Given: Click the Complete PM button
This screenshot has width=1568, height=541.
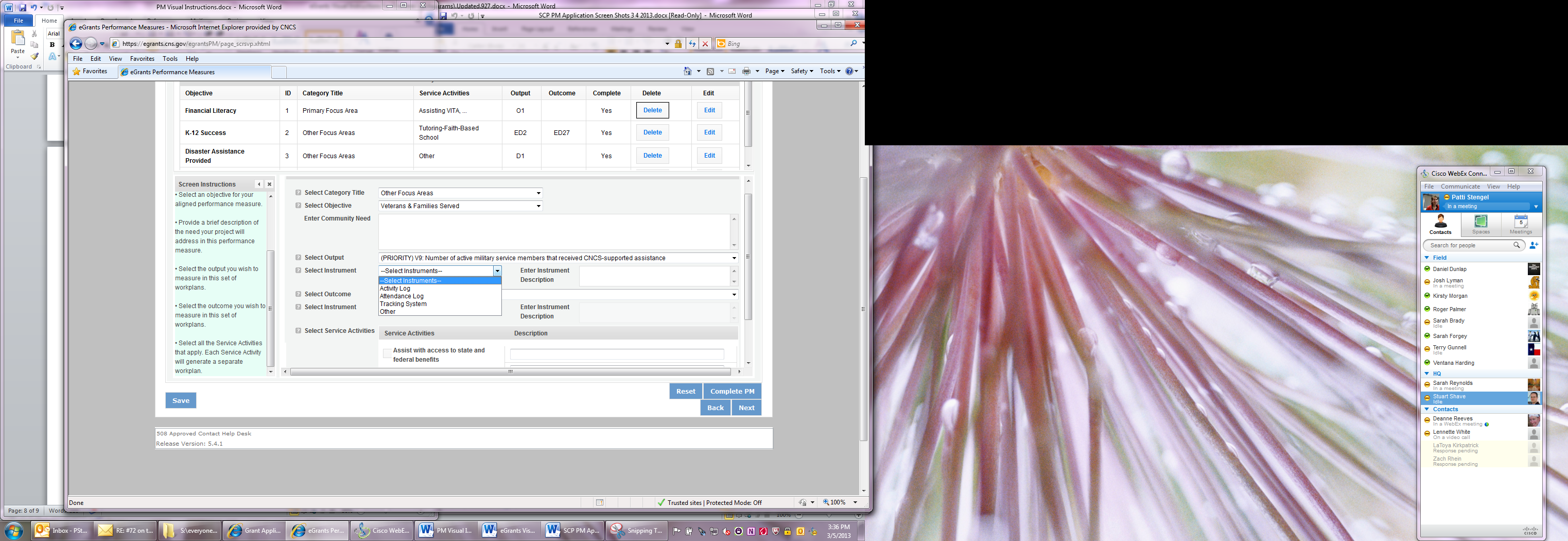Looking at the screenshot, I should (732, 391).
